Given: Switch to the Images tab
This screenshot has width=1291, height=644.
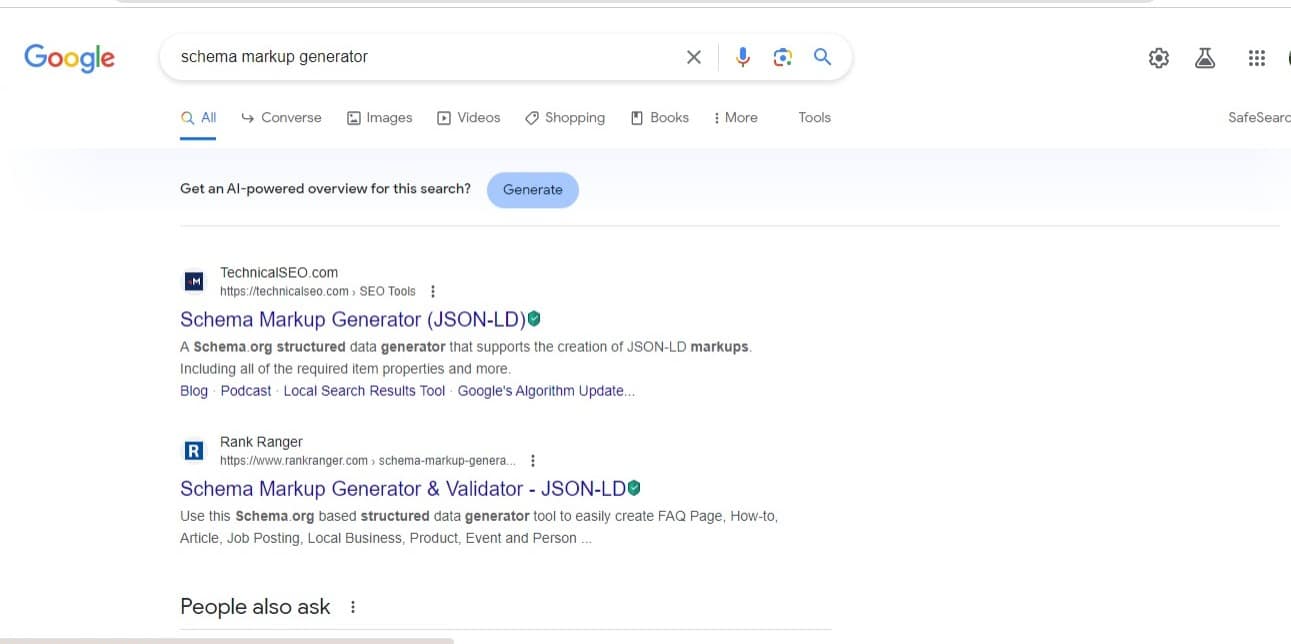Looking at the screenshot, I should click(379, 117).
